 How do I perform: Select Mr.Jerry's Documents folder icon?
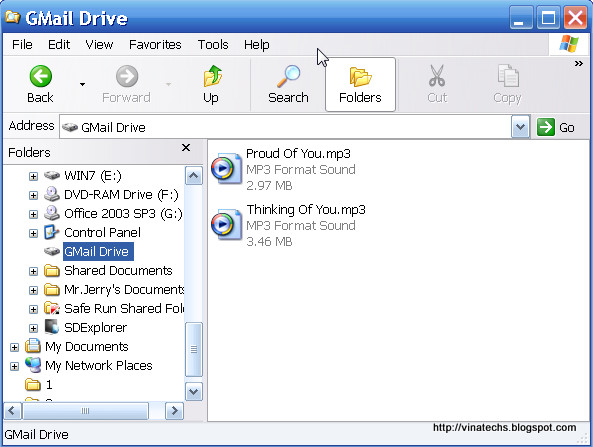coord(52,289)
